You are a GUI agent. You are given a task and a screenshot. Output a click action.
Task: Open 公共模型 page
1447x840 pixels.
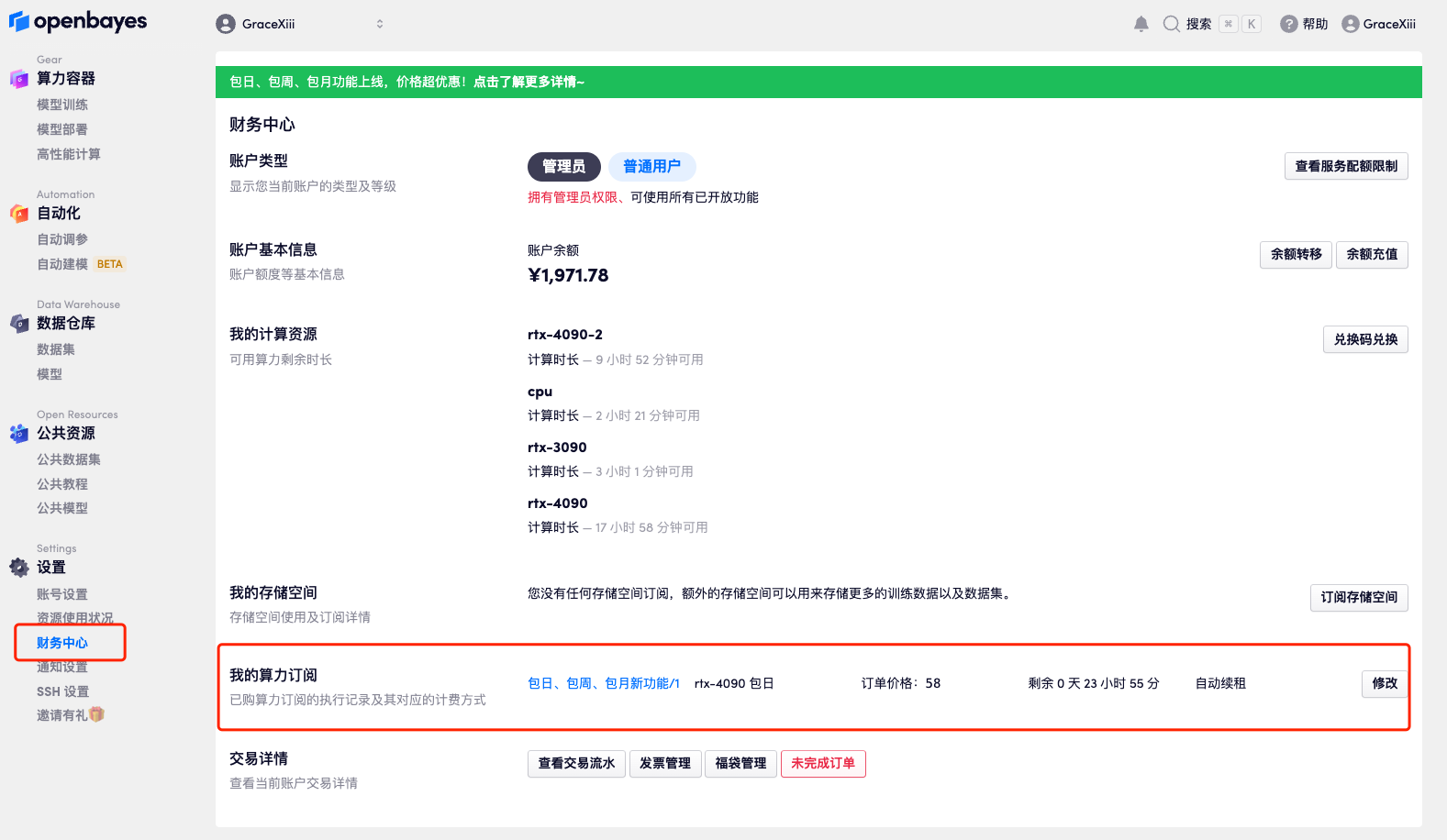point(62,508)
